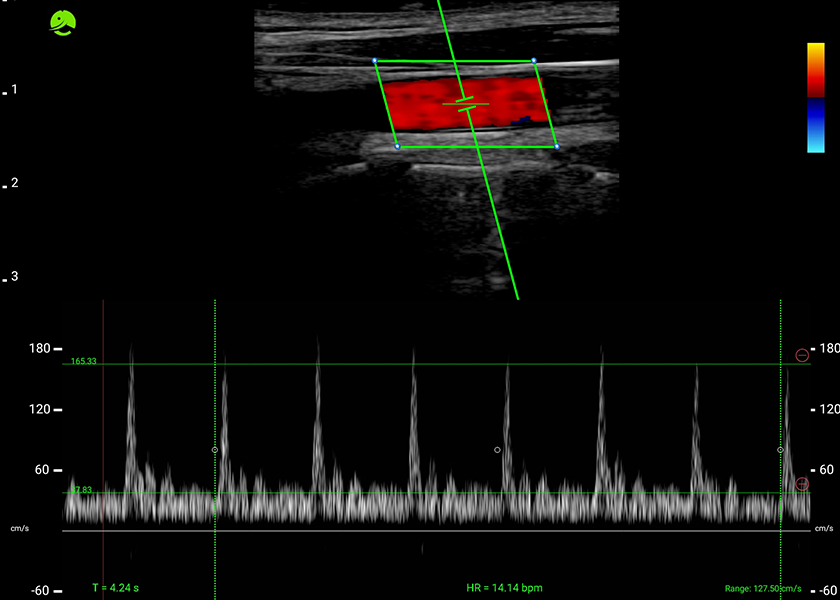This screenshot has width=840, height=600.
Task: Click the red circle handle on the 165.33 line
Action: [802, 355]
